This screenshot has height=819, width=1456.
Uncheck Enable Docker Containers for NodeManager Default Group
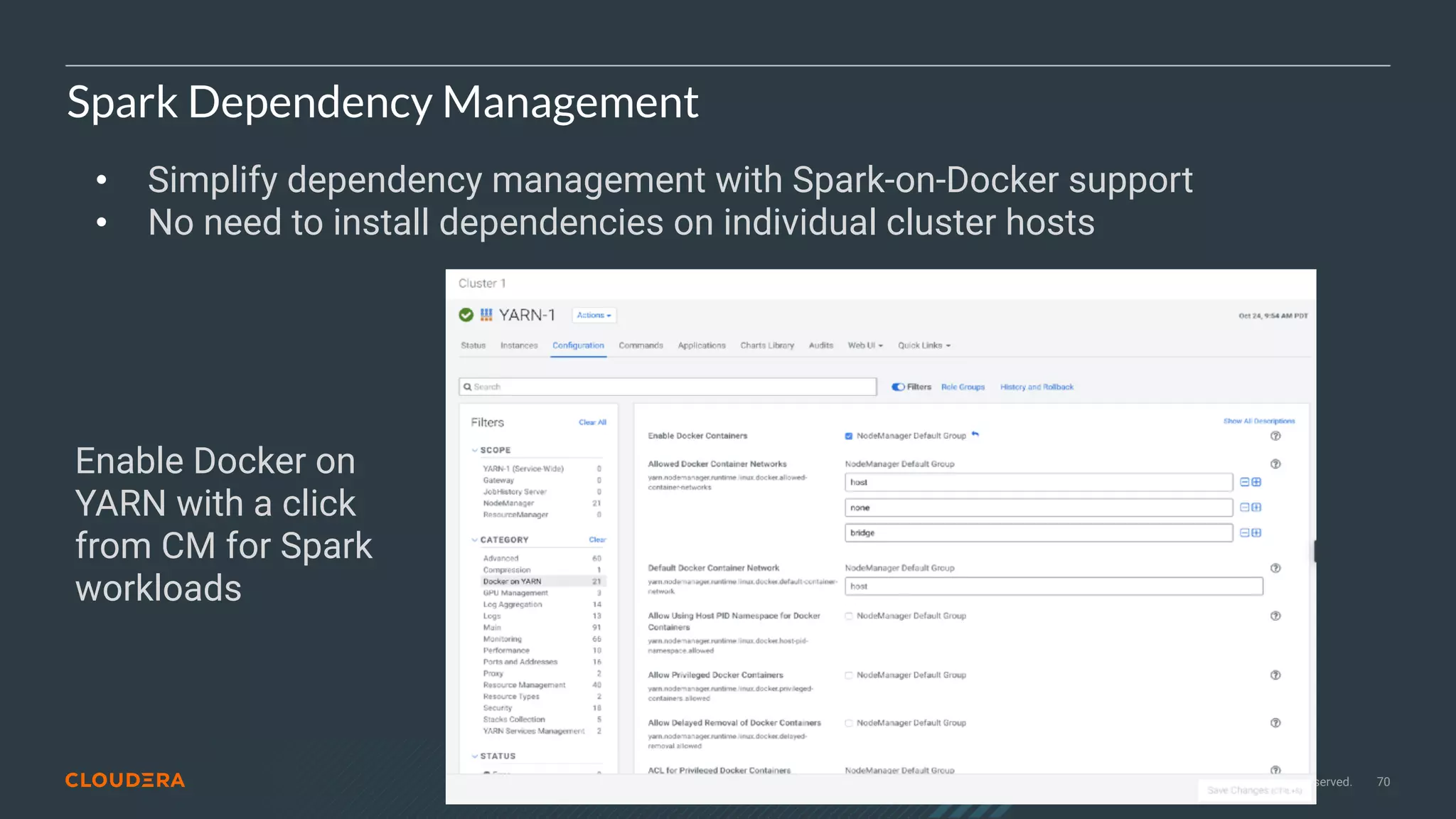849,436
